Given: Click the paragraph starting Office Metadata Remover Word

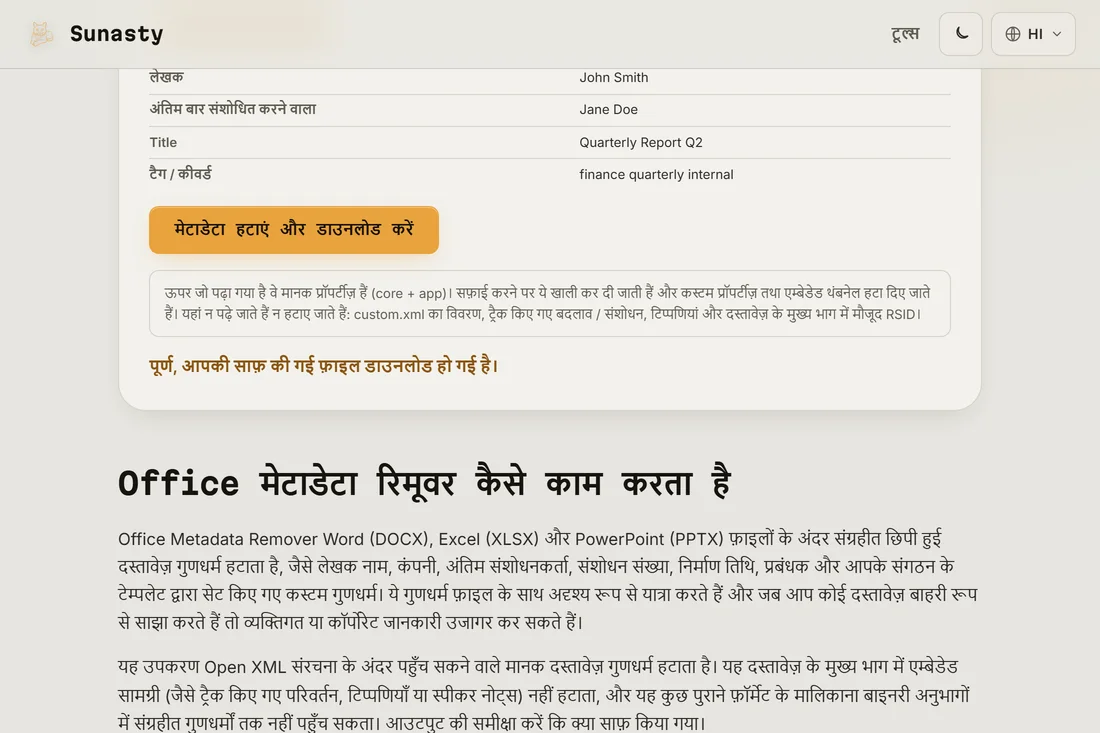Looking at the screenshot, I should pyautogui.click(x=548, y=580).
